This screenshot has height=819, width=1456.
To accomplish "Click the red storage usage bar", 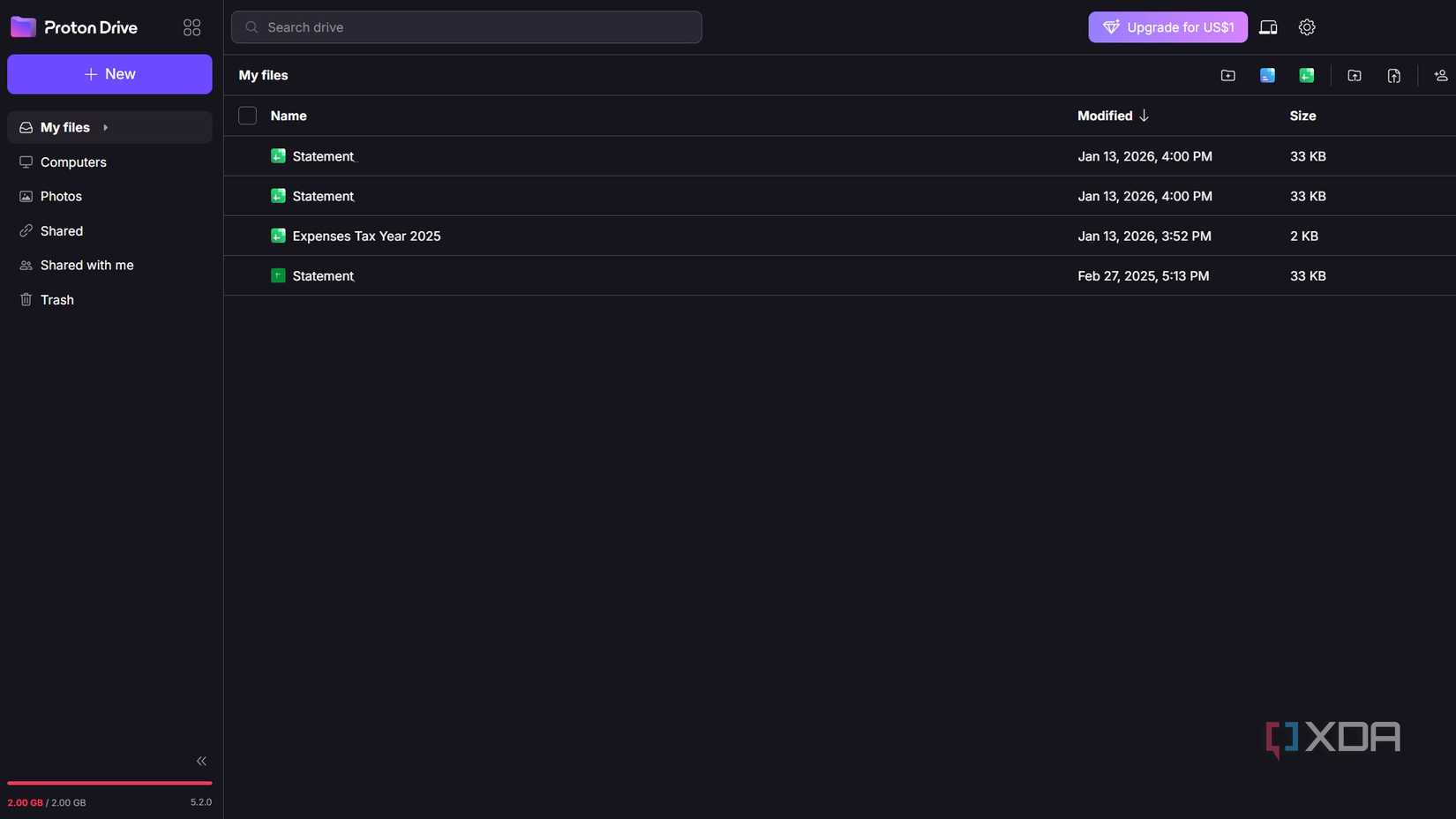I will (109, 783).
